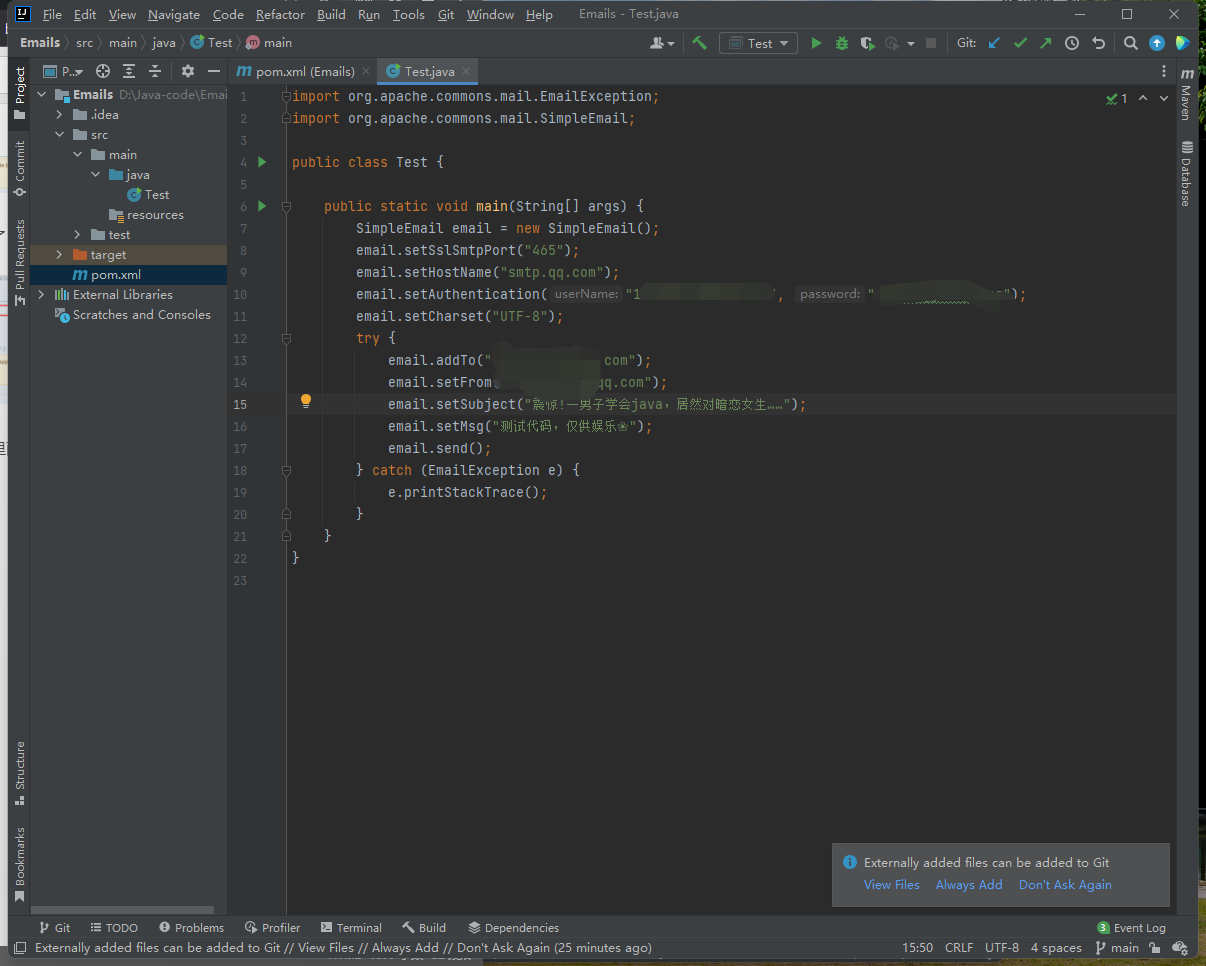
Task: Click the Build project hammer icon
Action: point(700,43)
